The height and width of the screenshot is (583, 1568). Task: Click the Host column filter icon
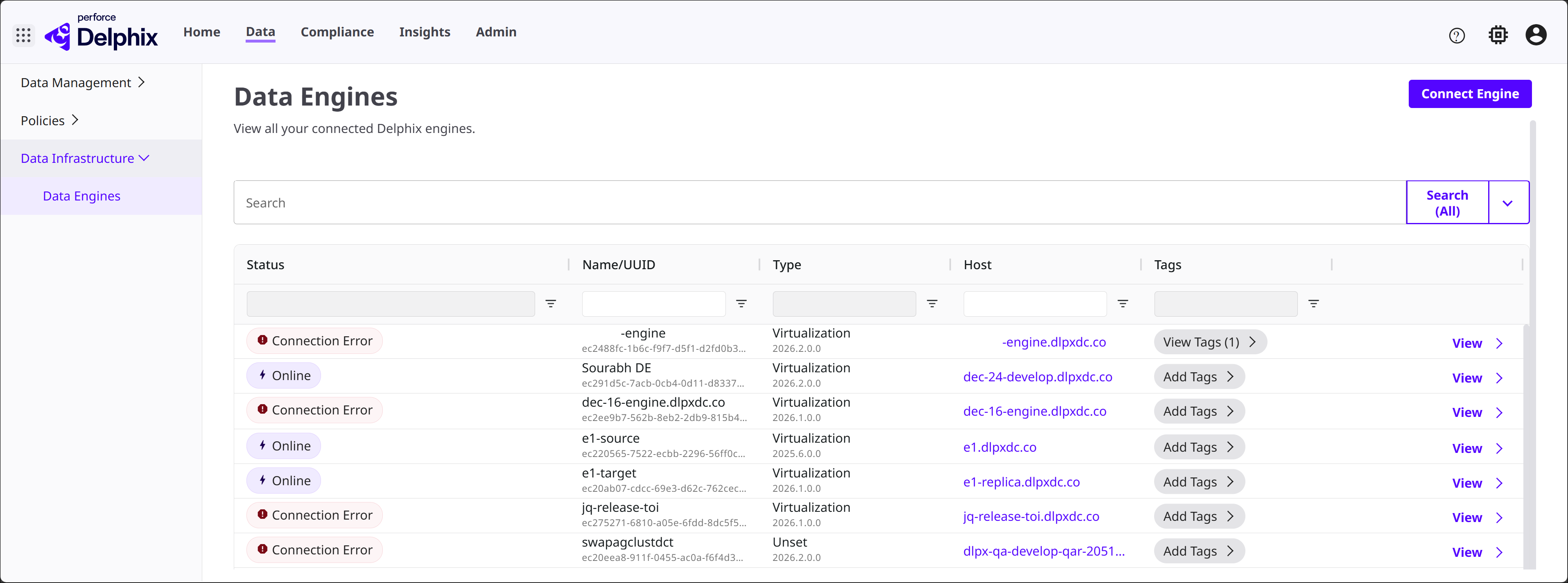[1123, 304]
